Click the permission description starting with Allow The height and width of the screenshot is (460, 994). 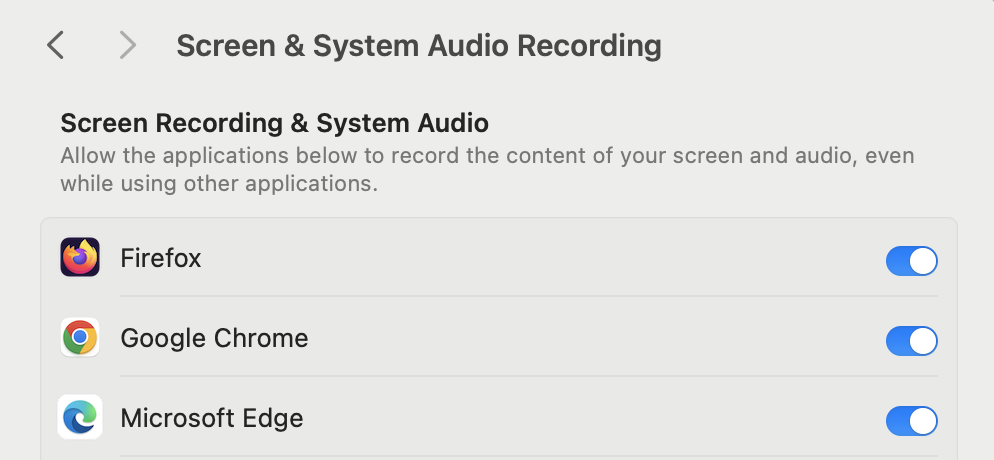(x=487, y=170)
